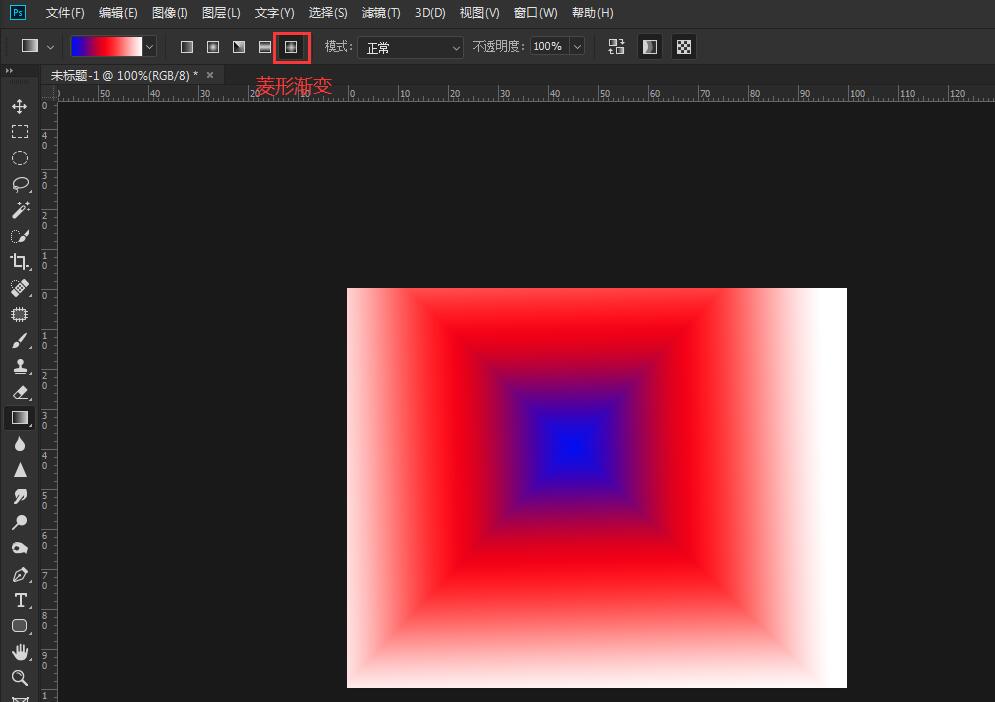
Task: Select the Brush tool
Action: (x=20, y=341)
